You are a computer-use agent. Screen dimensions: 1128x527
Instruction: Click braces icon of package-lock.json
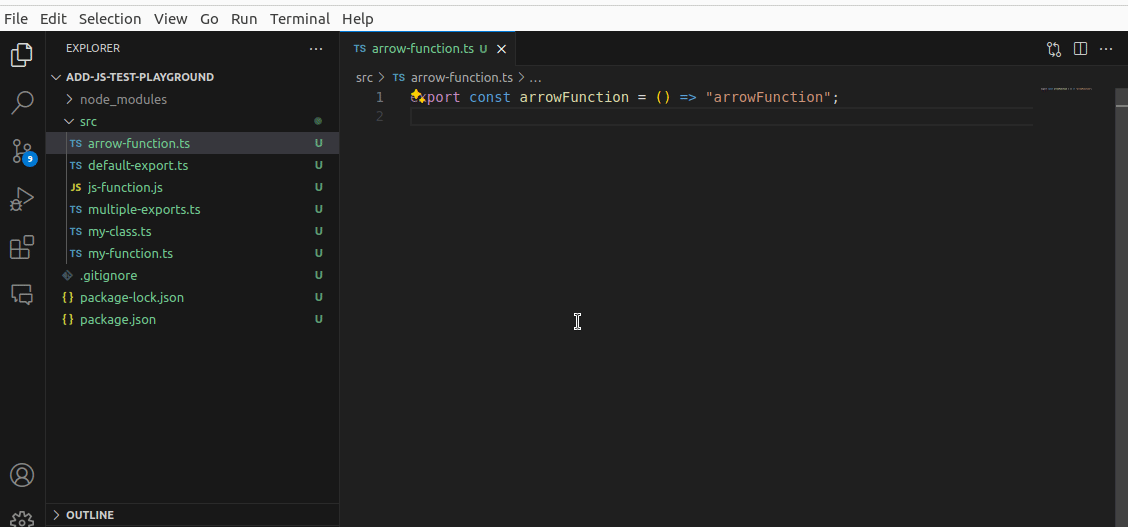pos(68,298)
